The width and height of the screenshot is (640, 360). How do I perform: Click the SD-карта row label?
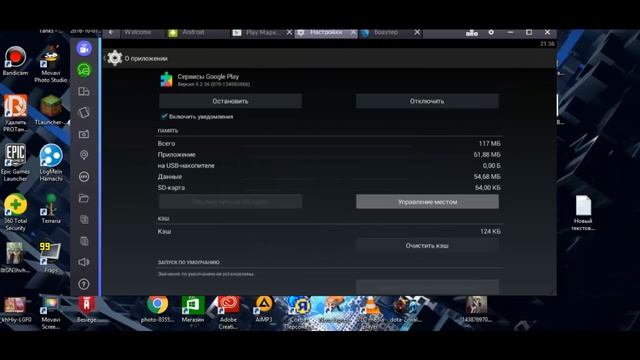[x=171, y=188]
